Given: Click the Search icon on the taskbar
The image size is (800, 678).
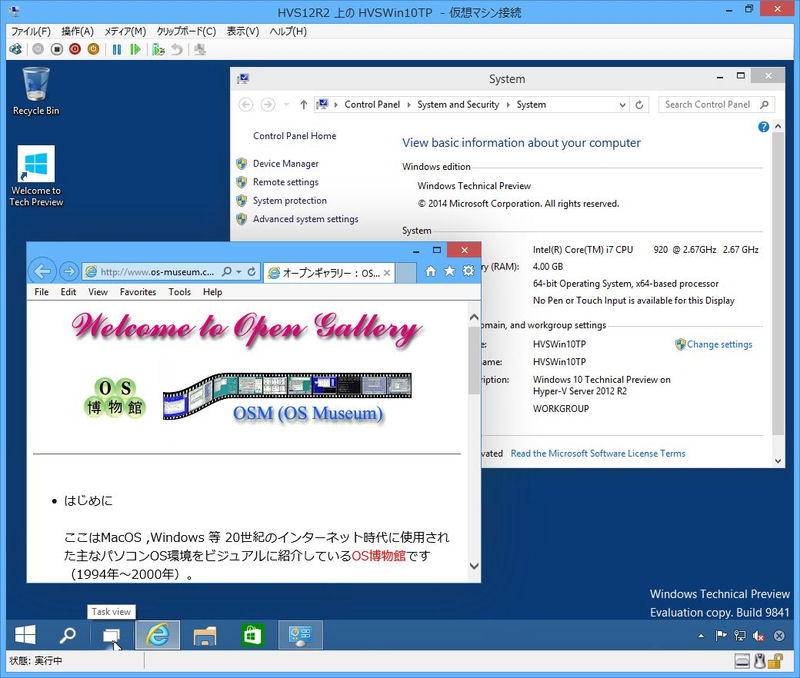Looking at the screenshot, I should pyautogui.click(x=67, y=635).
